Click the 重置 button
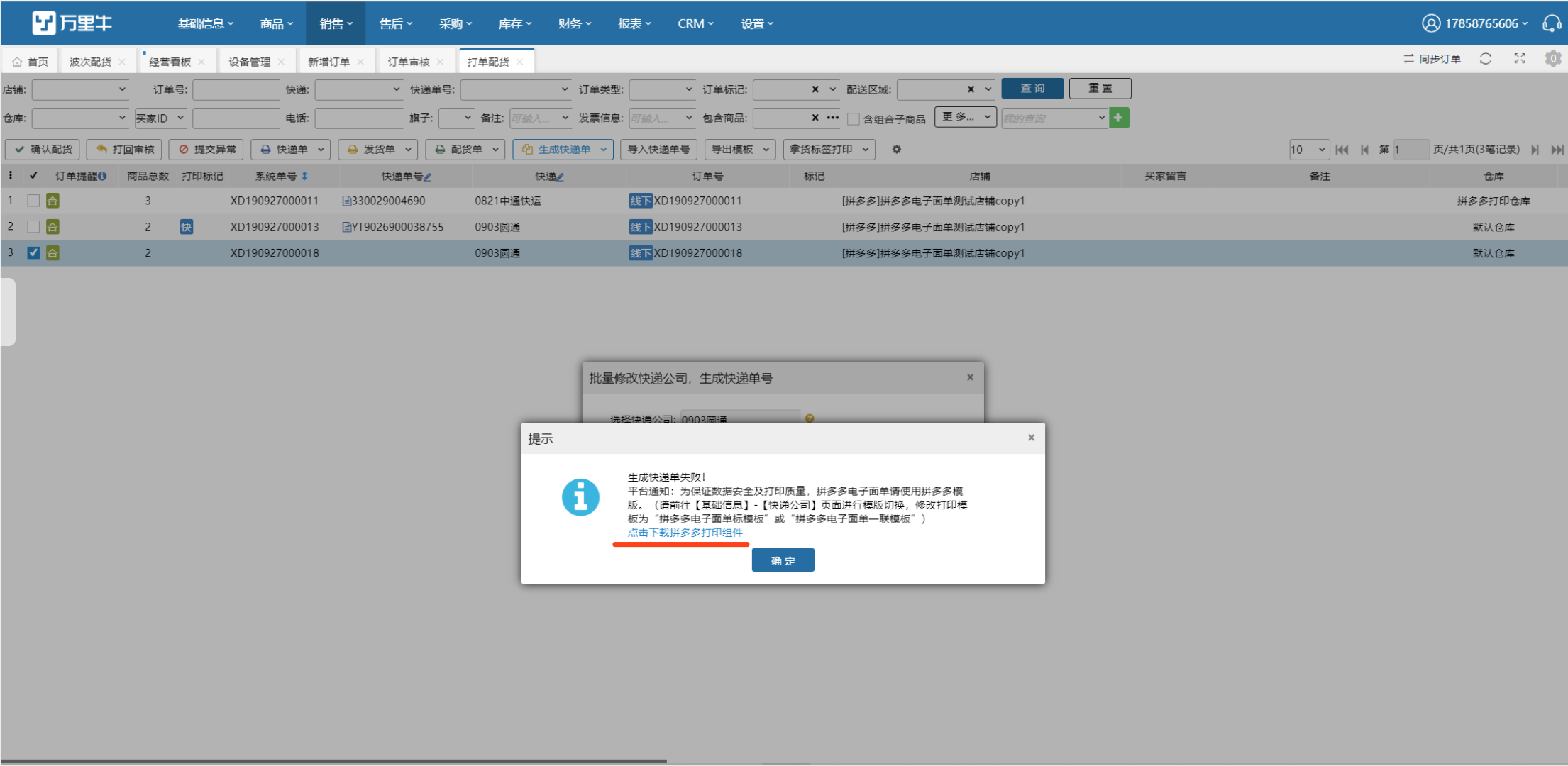This screenshot has height=766, width=1568. pos(1100,89)
